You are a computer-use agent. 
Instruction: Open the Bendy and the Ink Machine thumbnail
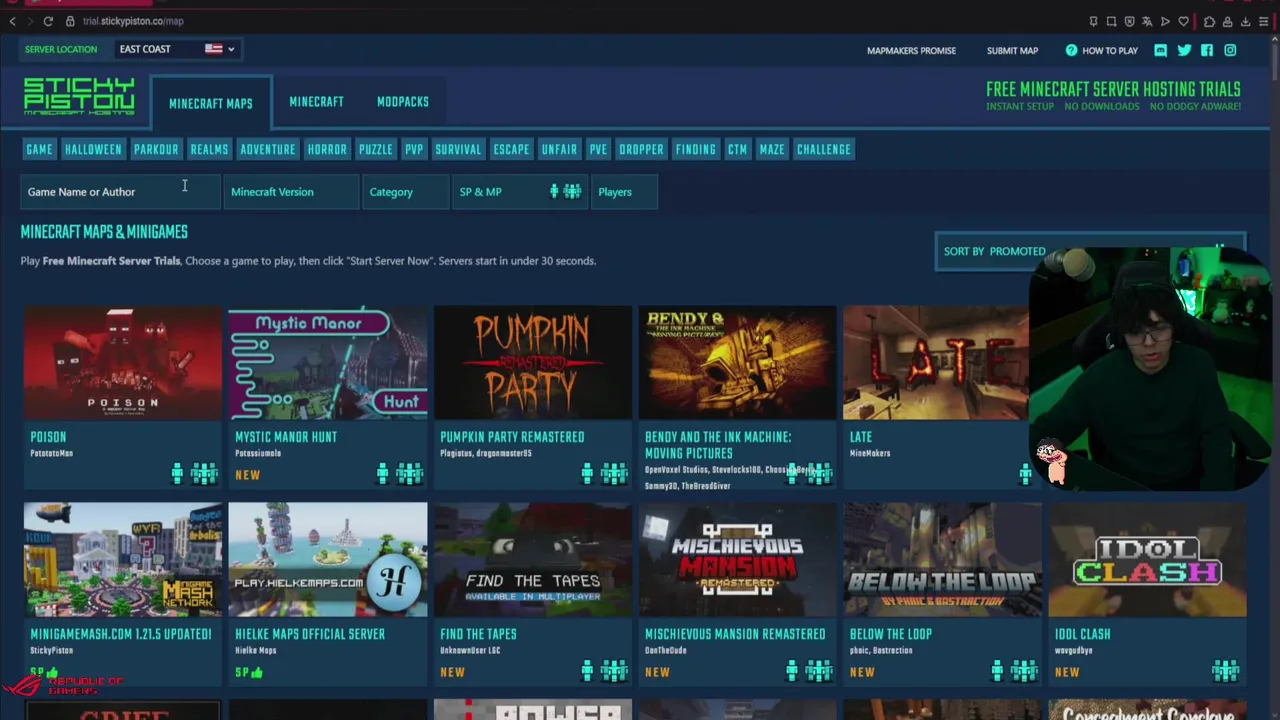point(737,362)
